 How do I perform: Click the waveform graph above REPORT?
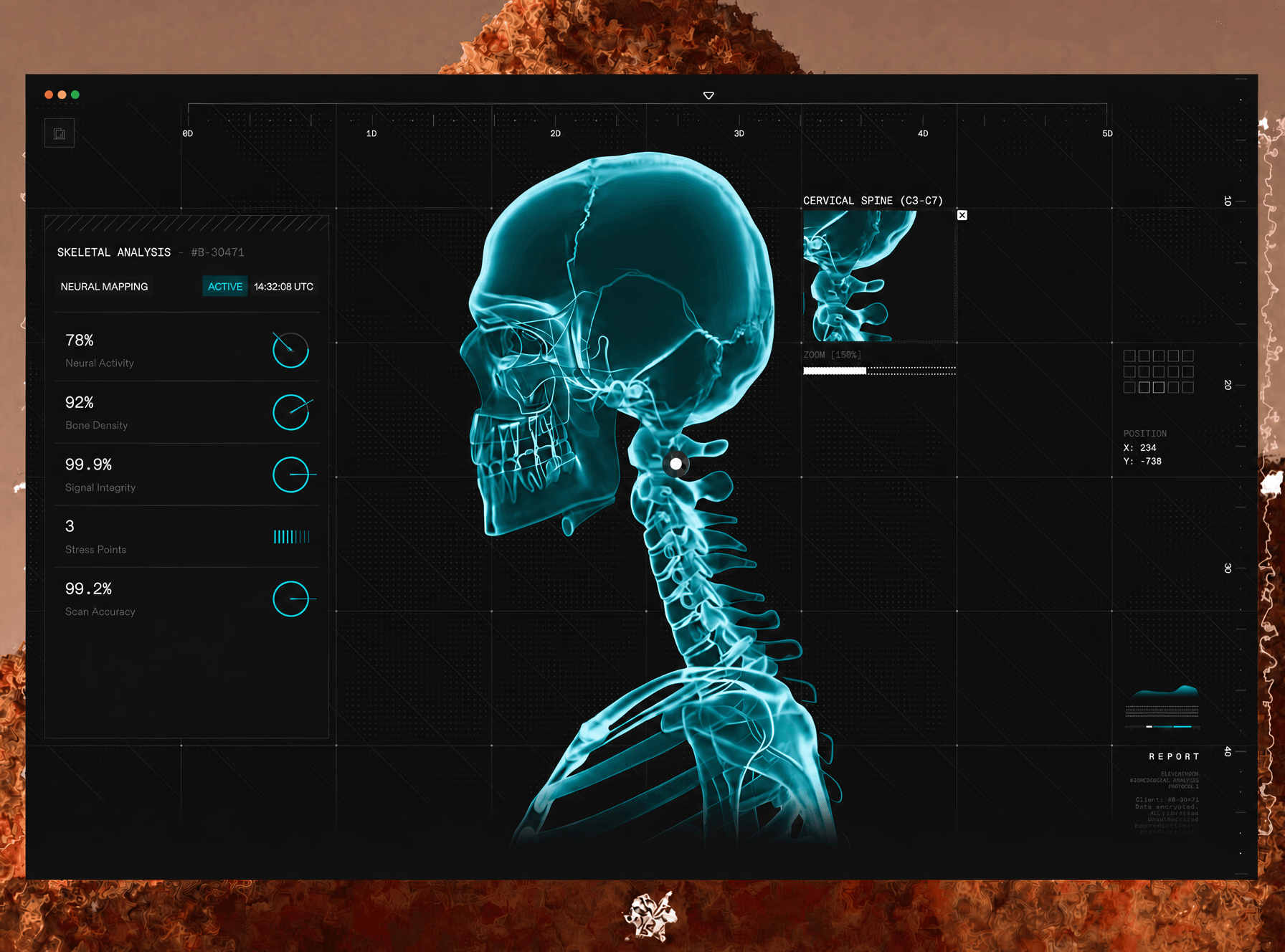point(1162,707)
